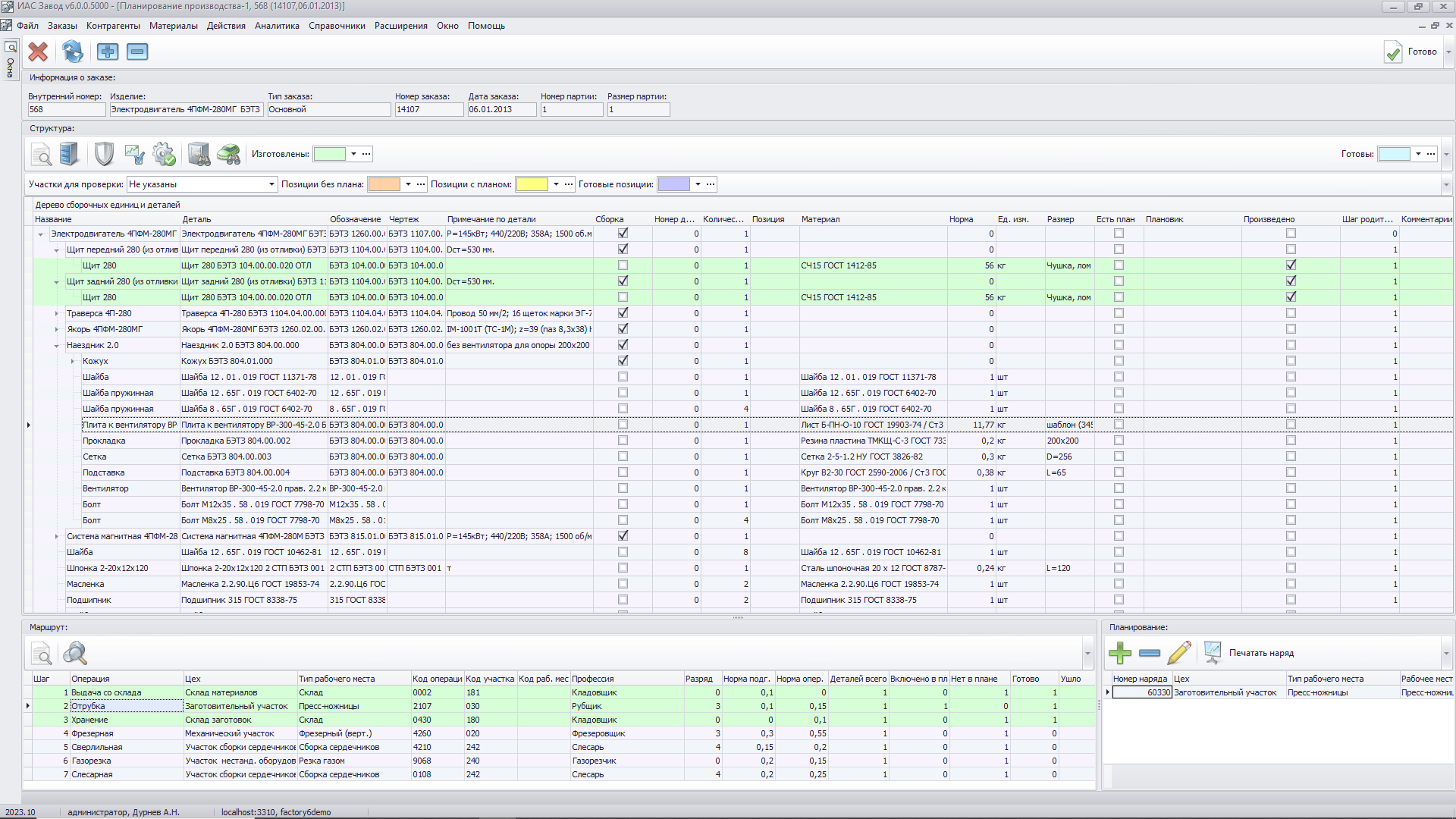
Task: Click the gear with green check icon
Action: tap(164, 154)
